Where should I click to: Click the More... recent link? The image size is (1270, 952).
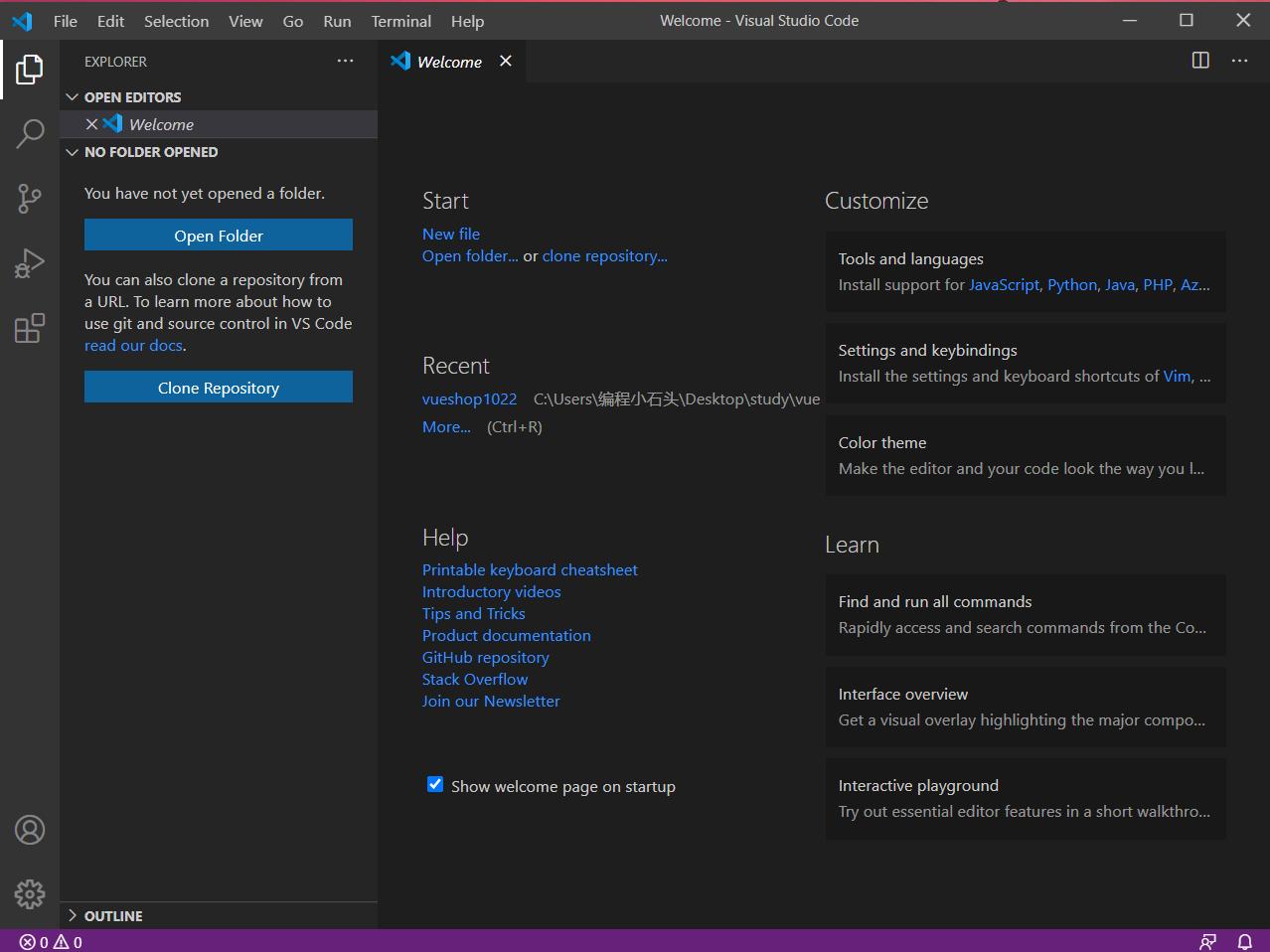(446, 426)
